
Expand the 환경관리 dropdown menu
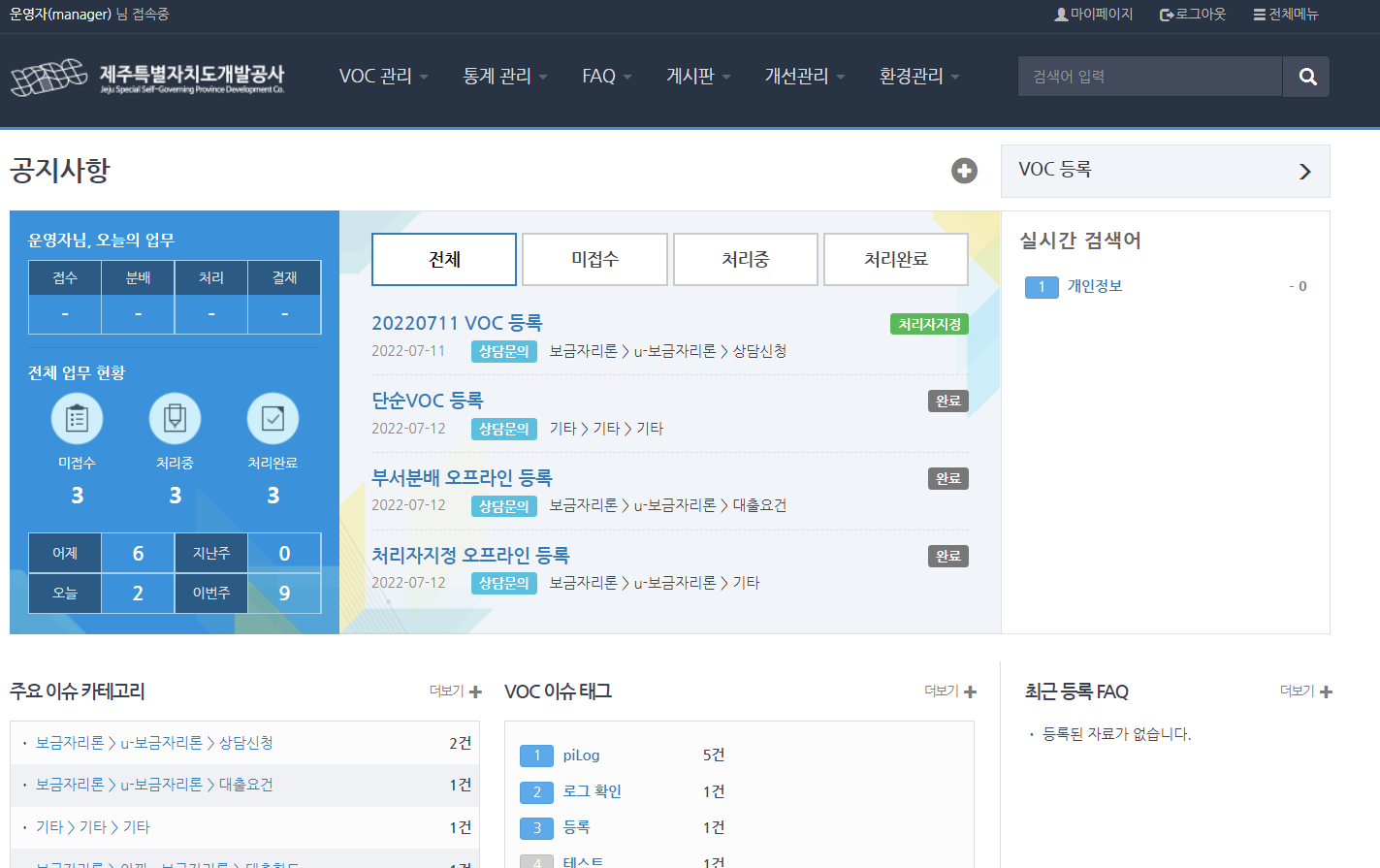pyautogui.click(x=918, y=77)
